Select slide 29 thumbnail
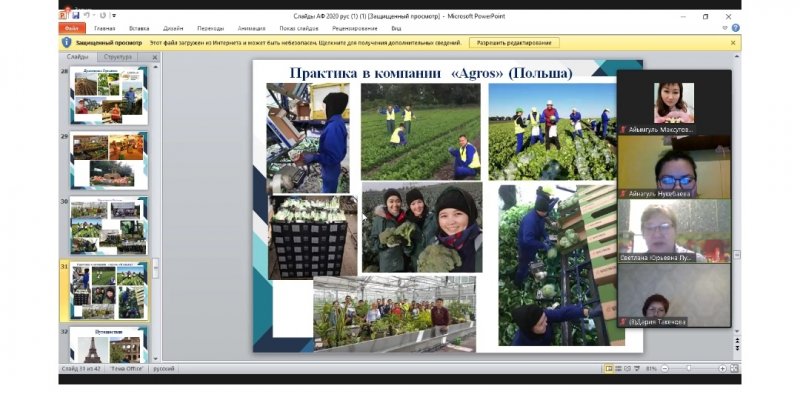This screenshot has height=400, width=800. 109,161
